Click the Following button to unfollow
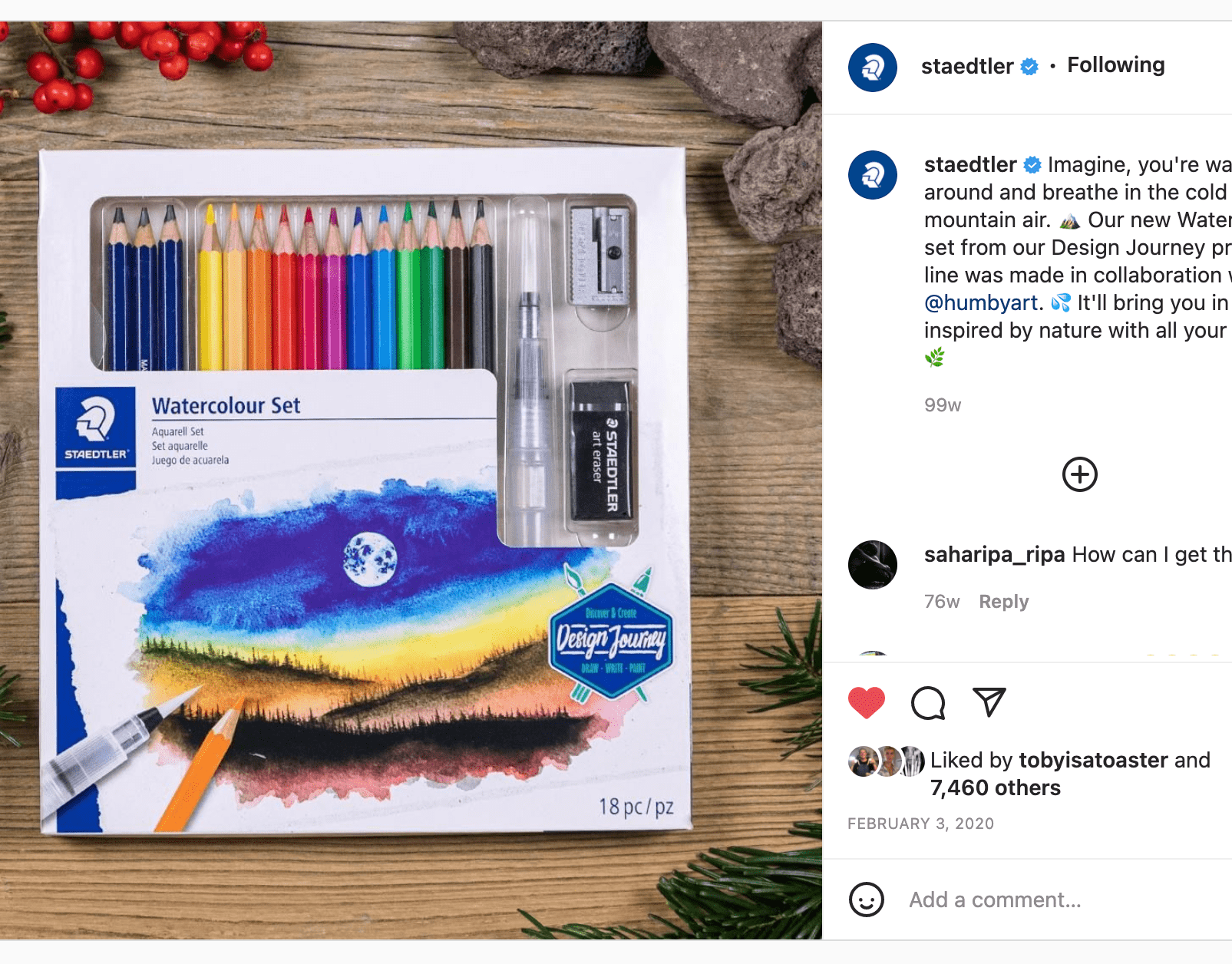The height and width of the screenshot is (964, 1232). click(x=1116, y=65)
